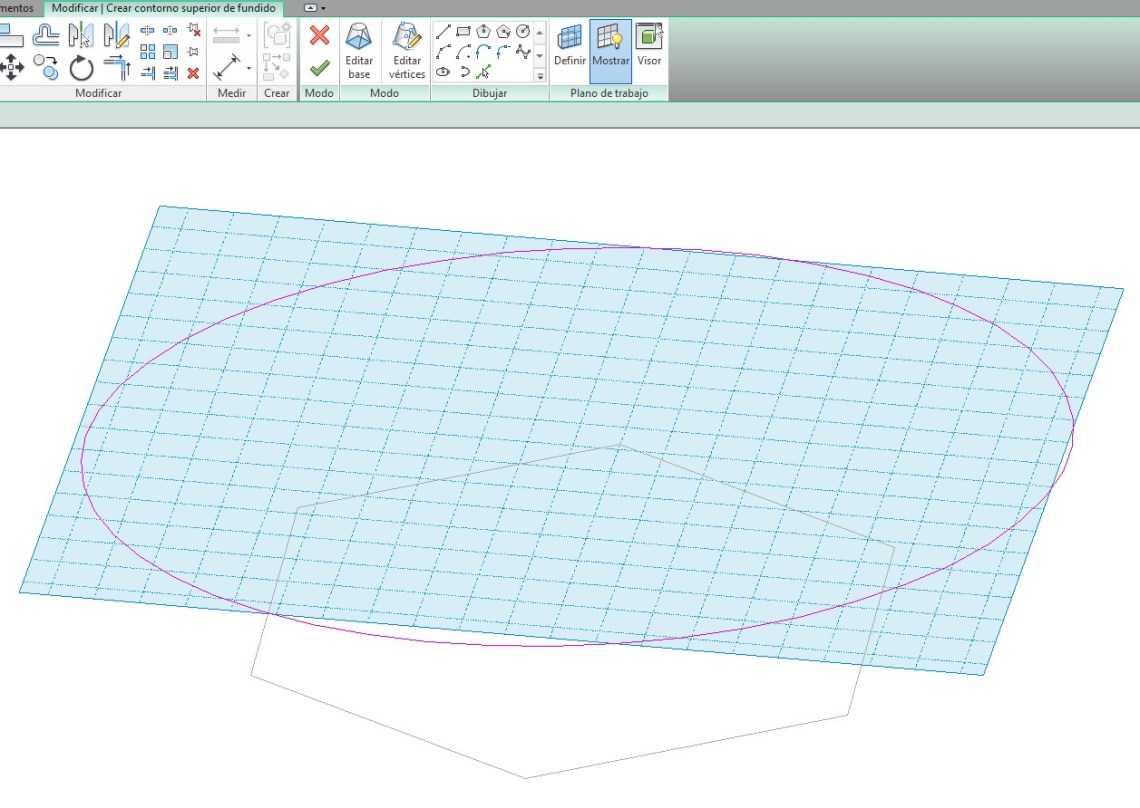Select the Rectangle draw tool
Screen dimensions: 1140x808
(x=463, y=32)
